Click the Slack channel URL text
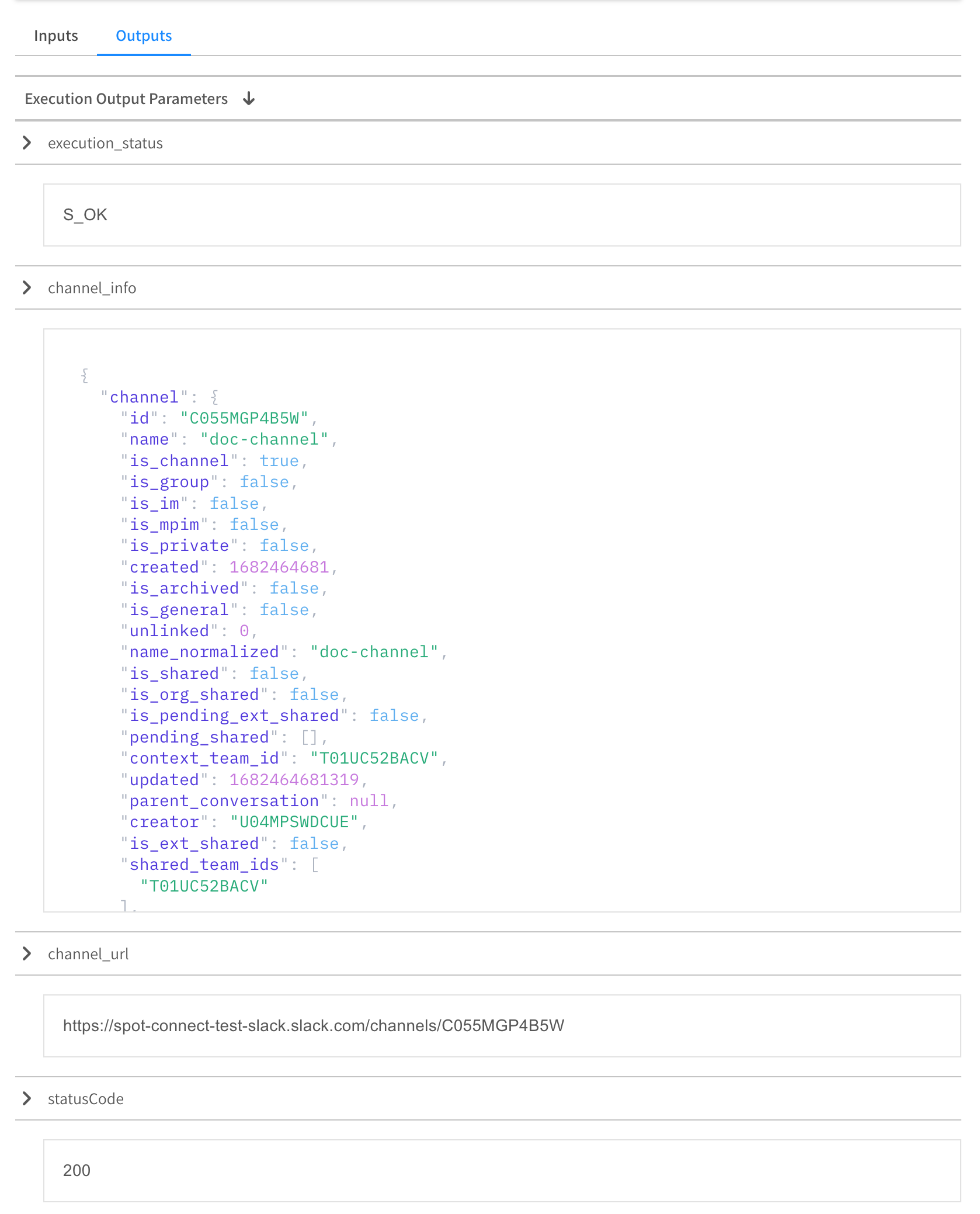The width and height of the screenshot is (980, 1214). tap(314, 1026)
